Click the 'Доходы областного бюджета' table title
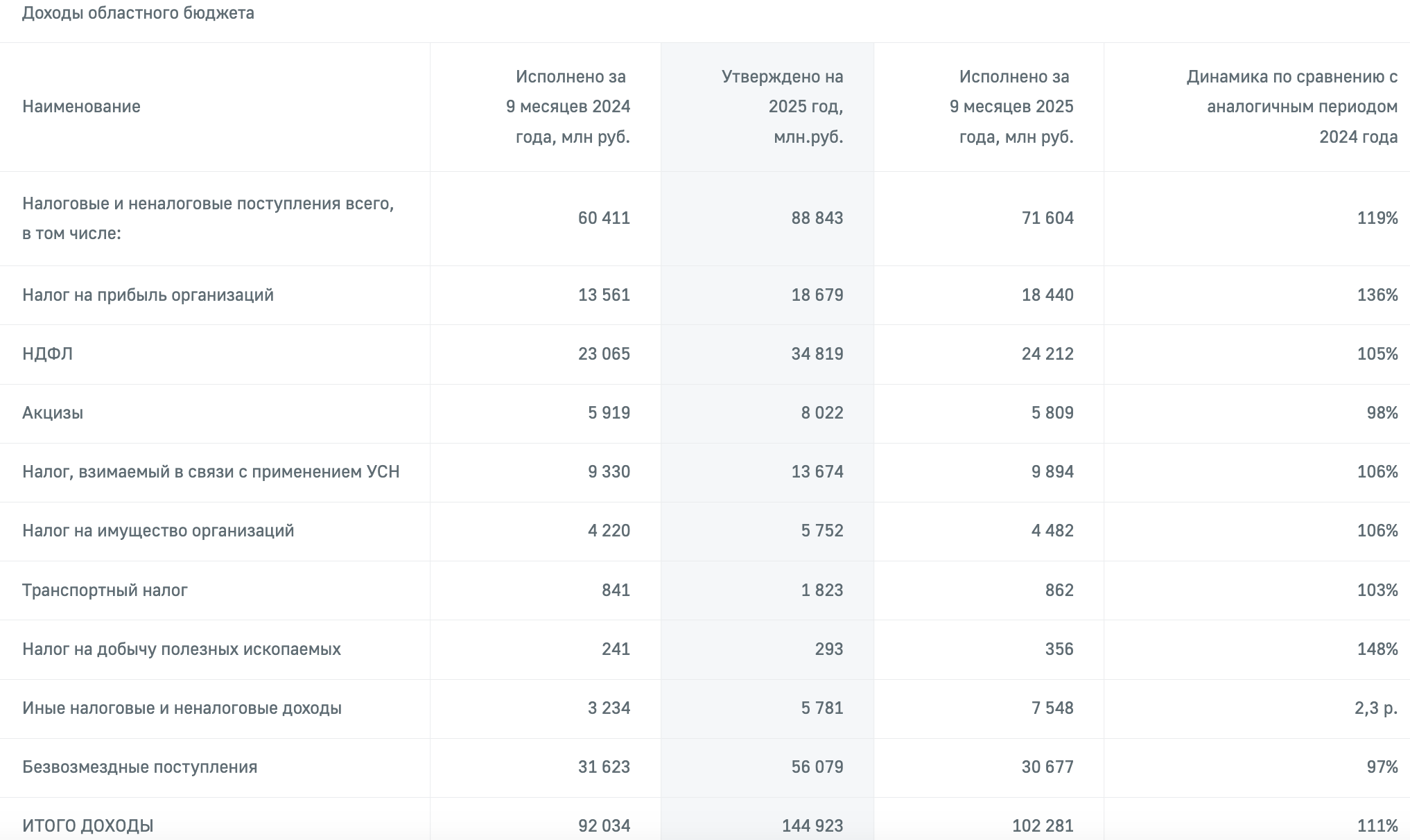This screenshot has height=840, width=1410. pyautogui.click(x=138, y=13)
